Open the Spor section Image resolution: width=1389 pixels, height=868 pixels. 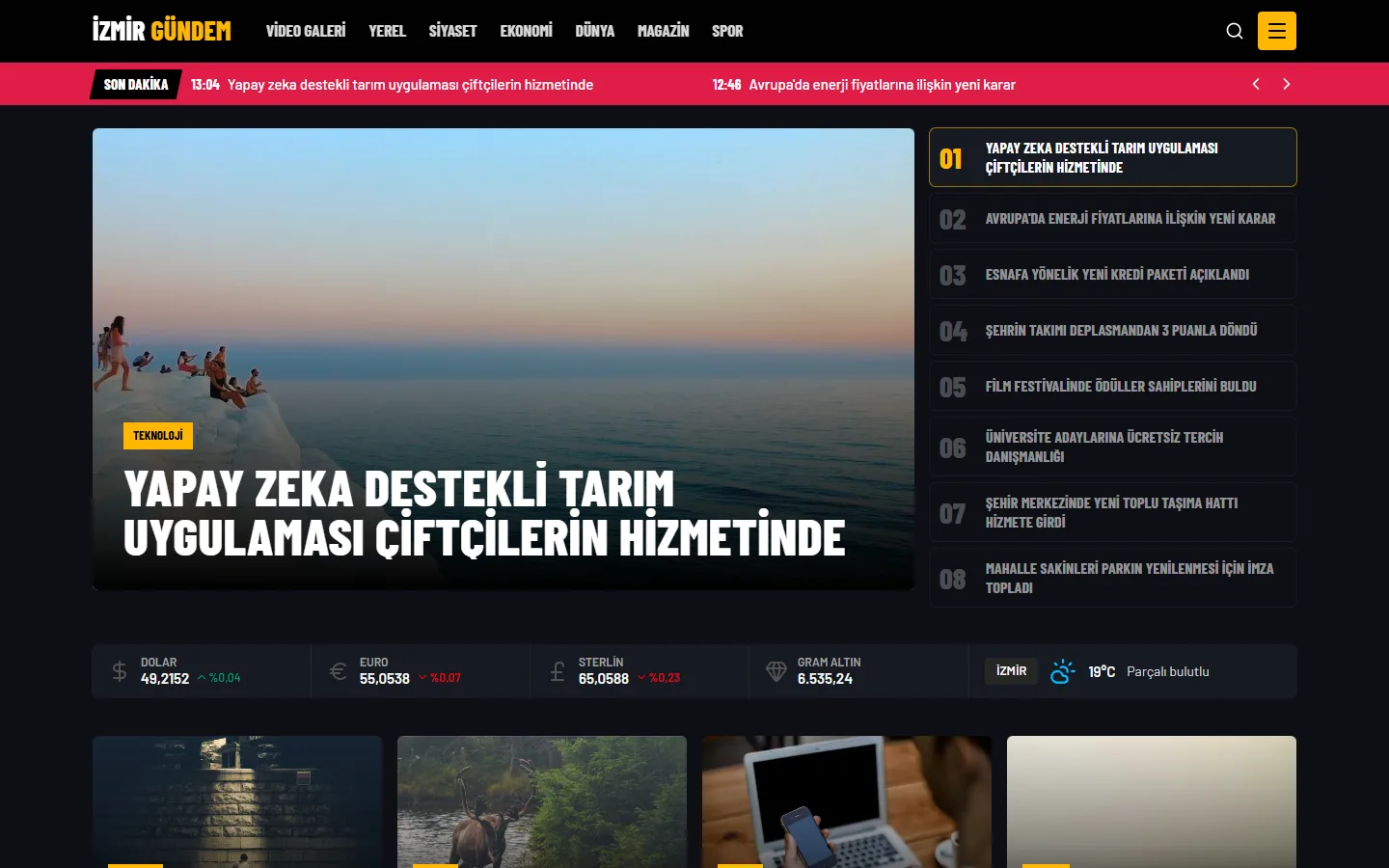[x=727, y=31]
